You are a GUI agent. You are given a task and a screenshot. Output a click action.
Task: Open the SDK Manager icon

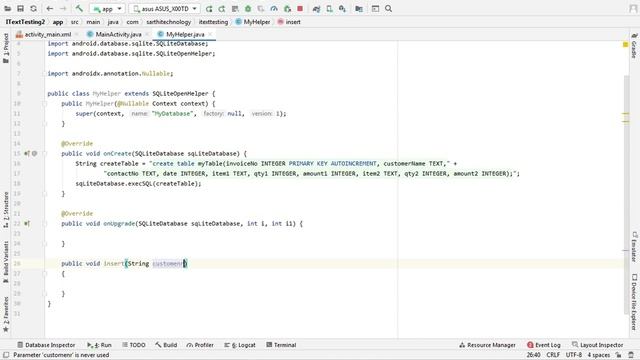342,9
